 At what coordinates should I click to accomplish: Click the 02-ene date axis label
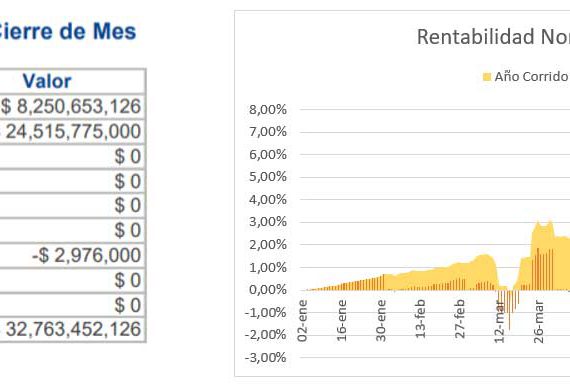[x=302, y=321]
